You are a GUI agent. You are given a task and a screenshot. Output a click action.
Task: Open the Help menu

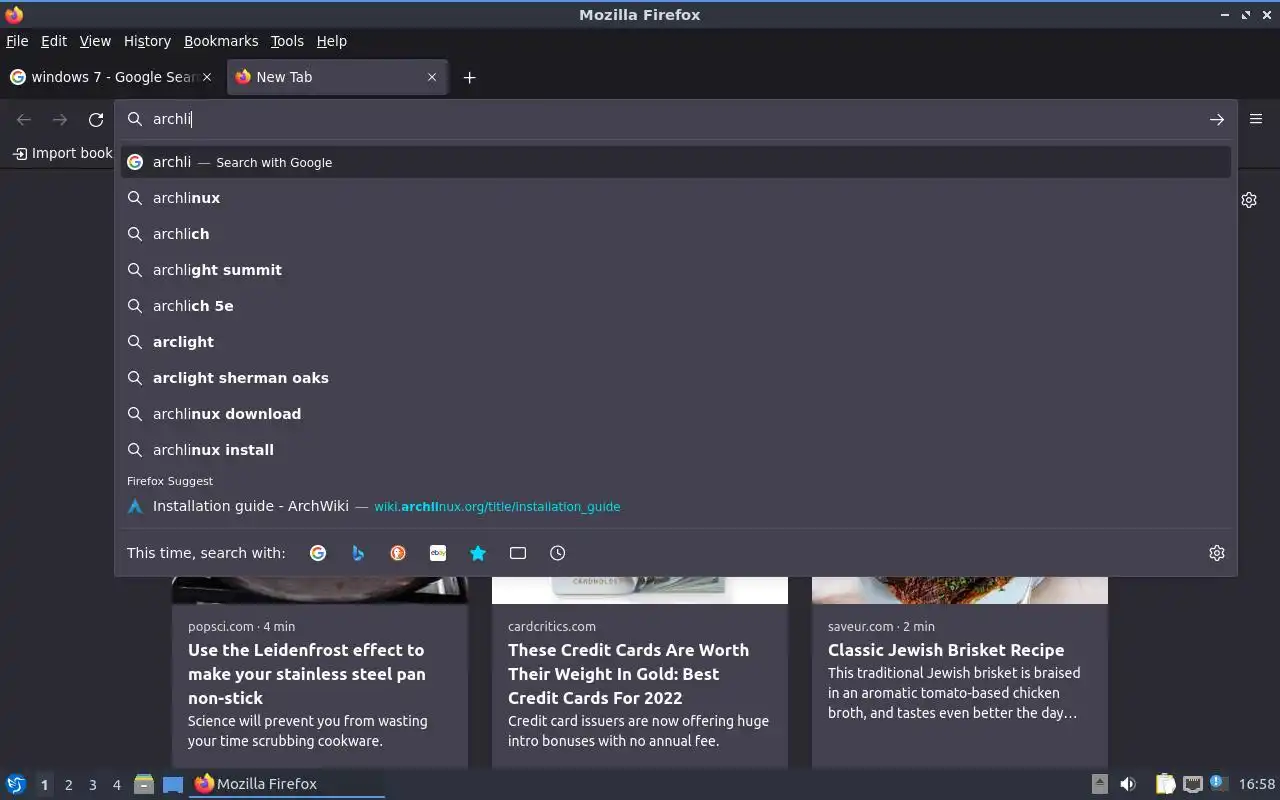click(x=332, y=41)
